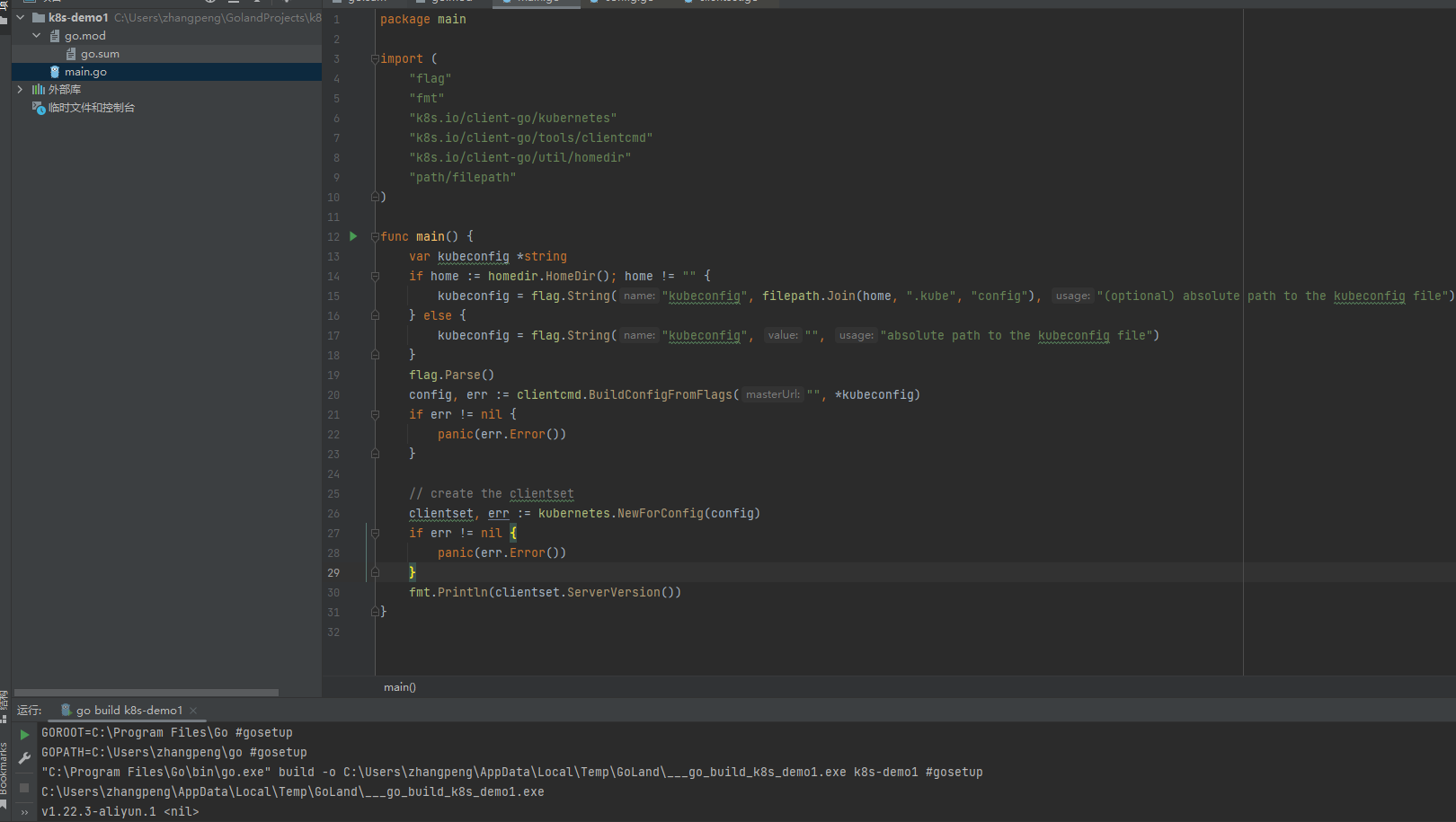Select go.mod in the project tree
Image resolution: width=1456 pixels, height=822 pixels.
pos(166,36)
